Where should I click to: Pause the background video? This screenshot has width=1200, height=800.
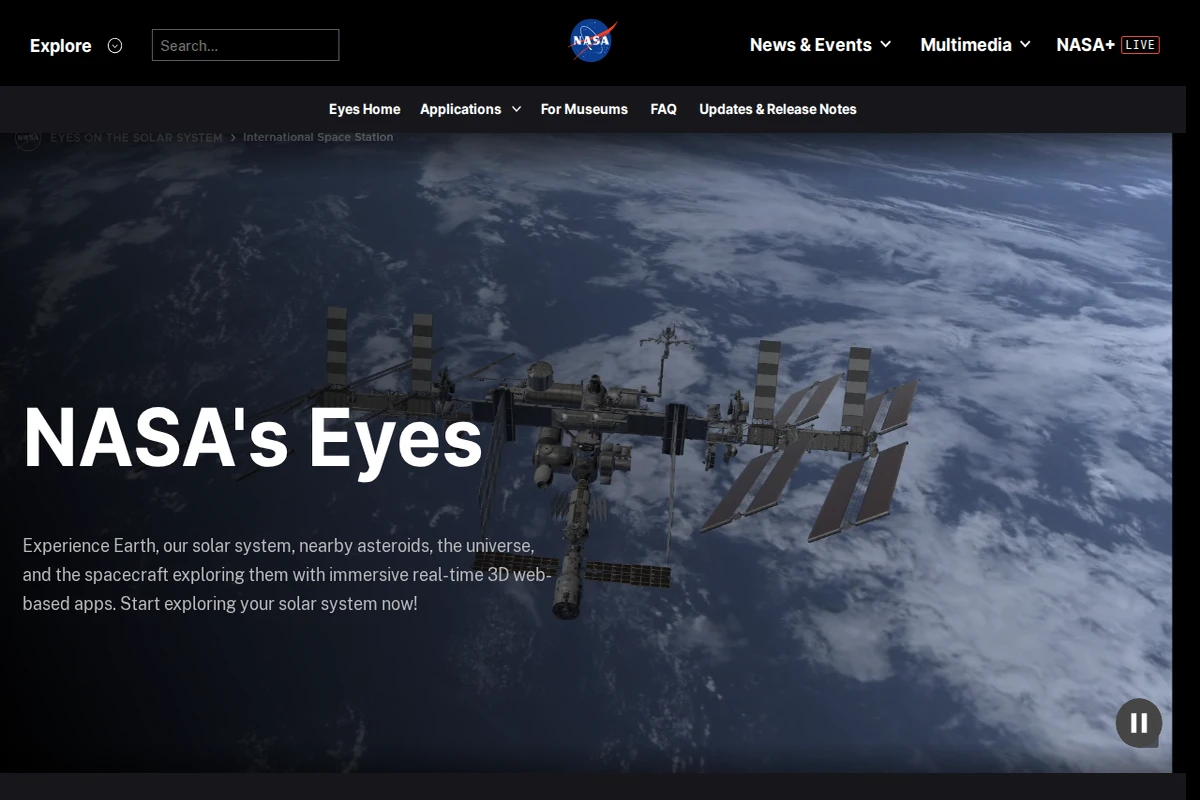(1139, 722)
